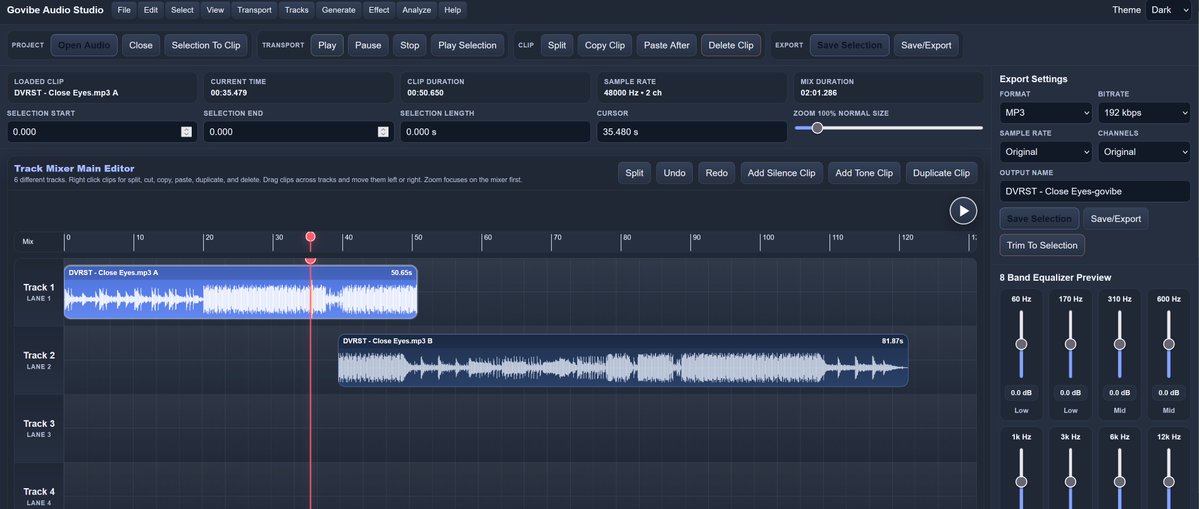The height and width of the screenshot is (509, 1199).
Task: Click the zoom slider handle
Action: [817, 128]
